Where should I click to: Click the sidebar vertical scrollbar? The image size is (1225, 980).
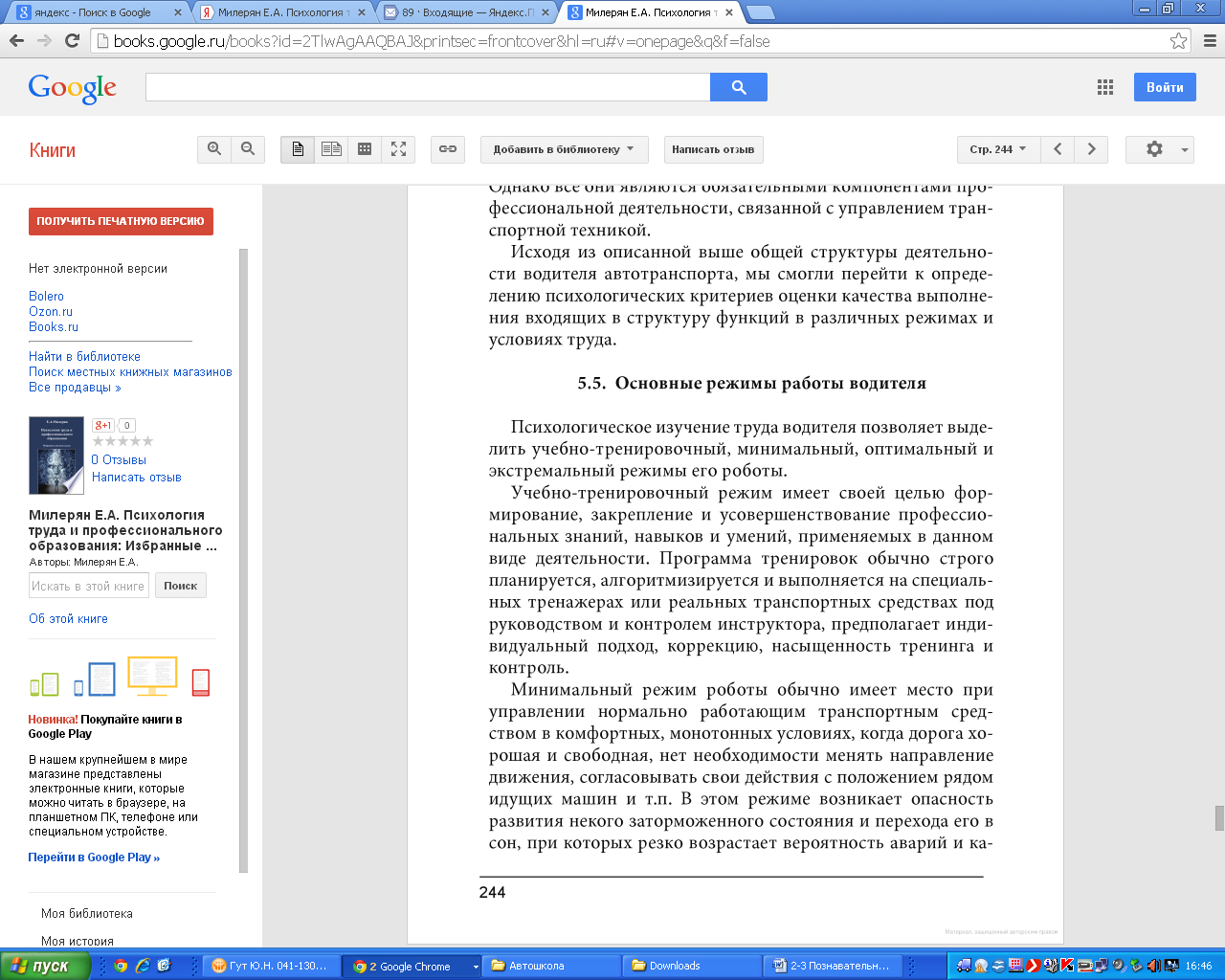(x=243, y=560)
